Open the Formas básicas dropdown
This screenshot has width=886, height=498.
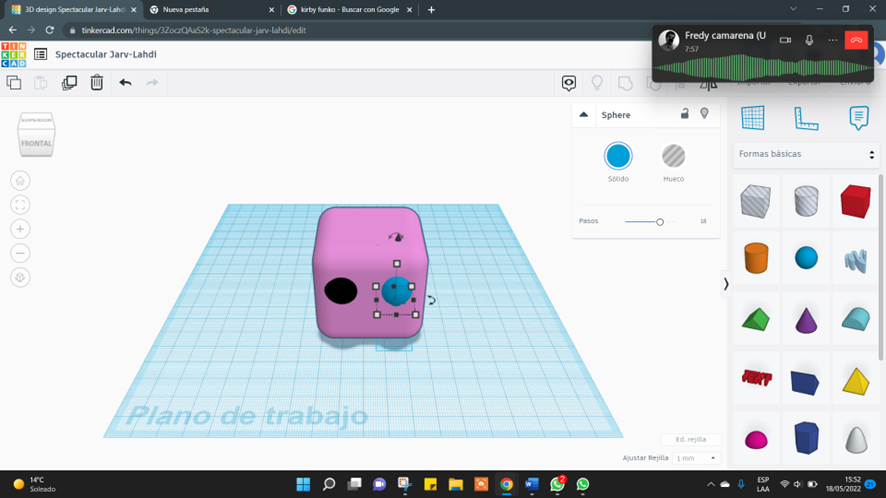tap(806, 154)
